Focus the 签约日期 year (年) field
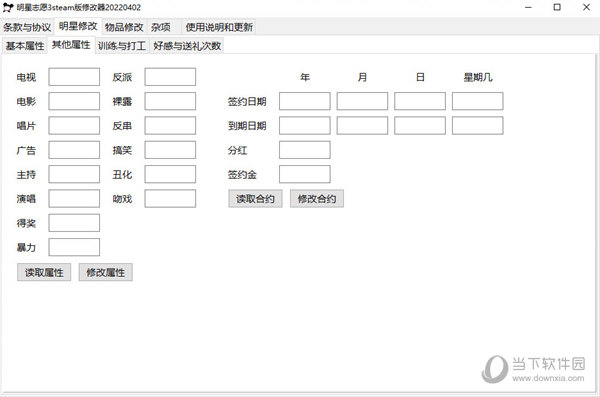This screenshot has width=600, height=397. coord(305,101)
